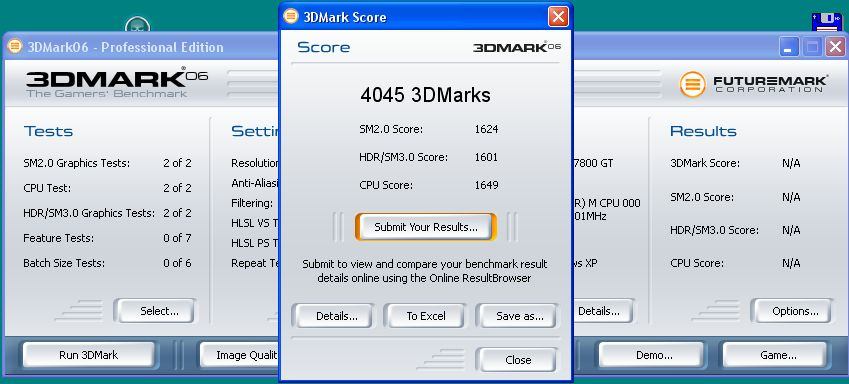Screen dimensions: 849x384
Task: Click HDR/SM3.0 Score value 1601
Action: [486, 158]
